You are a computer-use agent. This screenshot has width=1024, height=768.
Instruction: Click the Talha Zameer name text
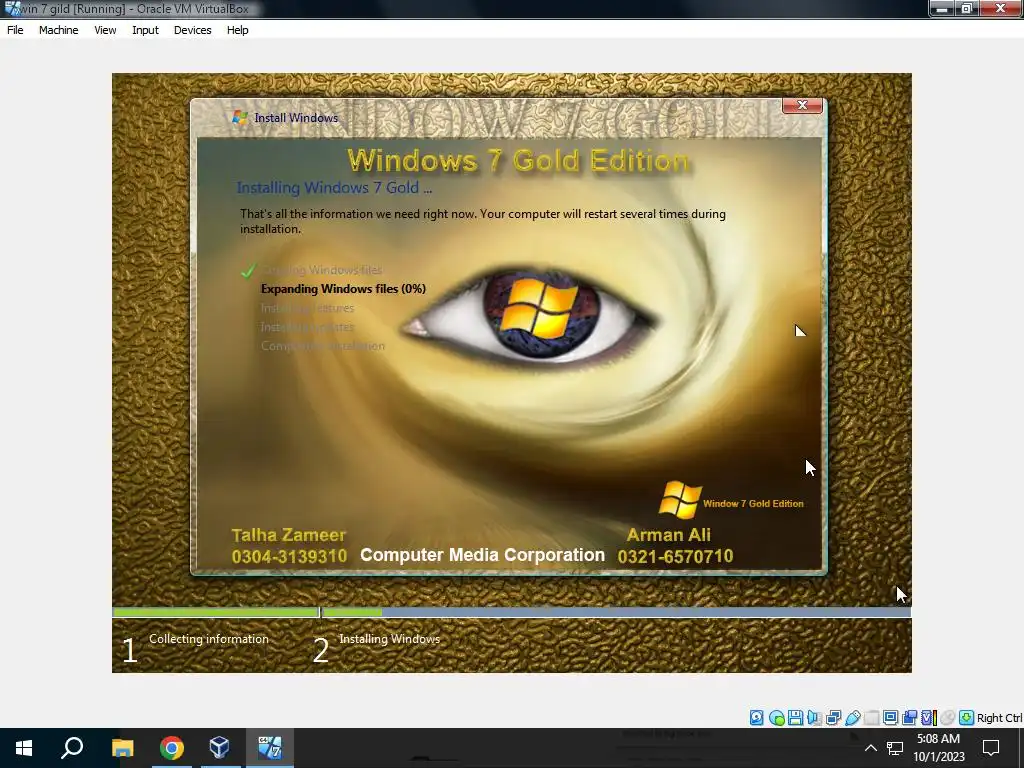pos(289,536)
